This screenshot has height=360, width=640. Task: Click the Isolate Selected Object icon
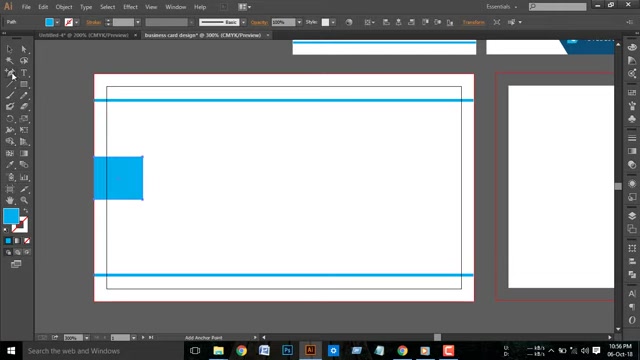[497, 22]
